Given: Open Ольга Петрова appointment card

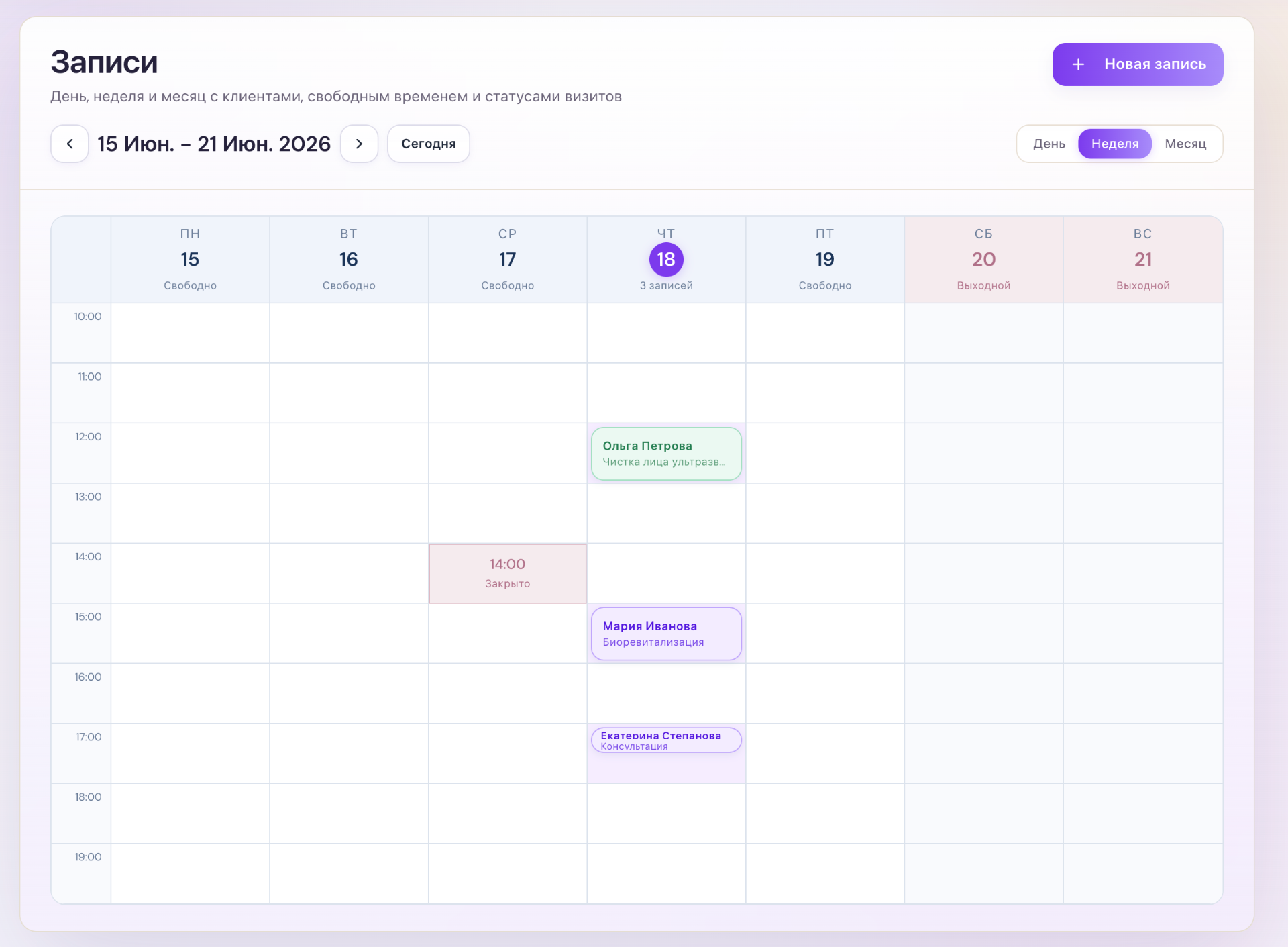Looking at the screenshot, I should [666, 454].
